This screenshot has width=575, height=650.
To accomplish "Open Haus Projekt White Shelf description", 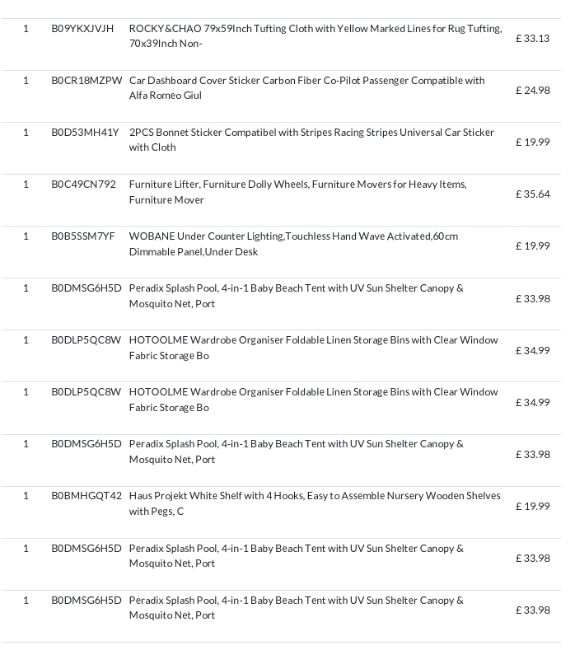I will [315, 503].
